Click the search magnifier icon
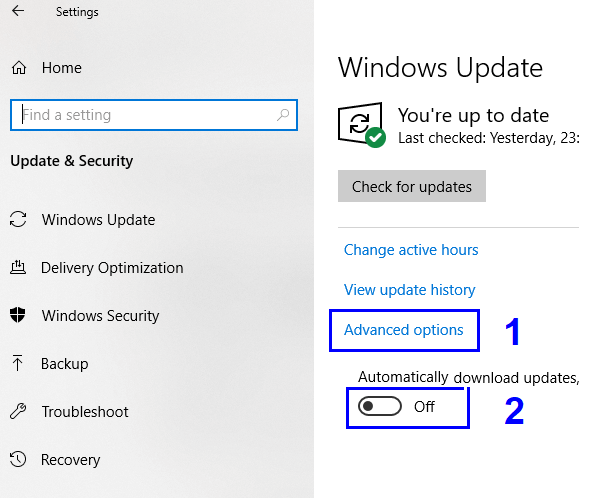The height and width of the screenshot is (504, 605). pos(283,115)
